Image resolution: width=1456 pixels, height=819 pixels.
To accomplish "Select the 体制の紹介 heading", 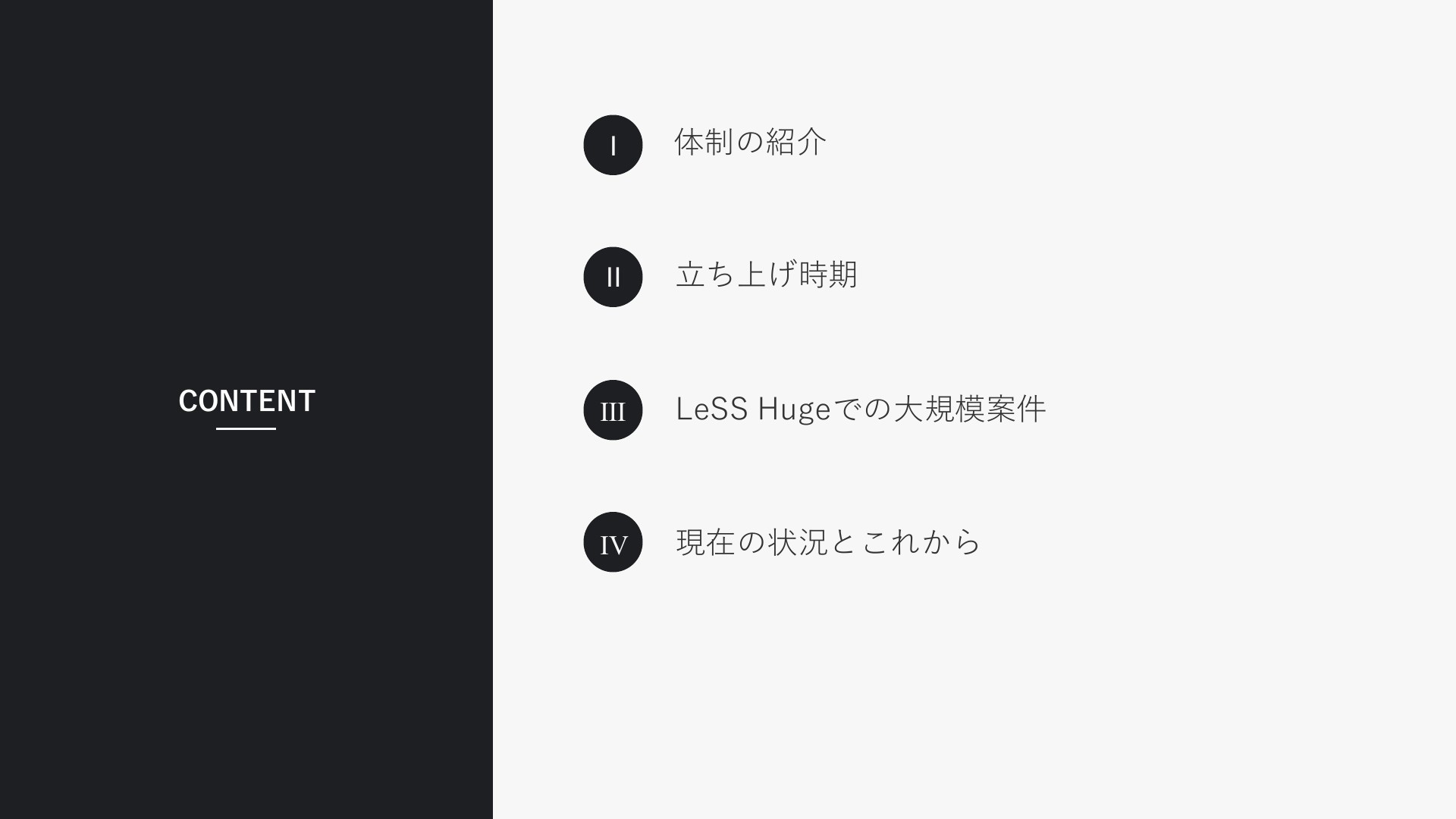I will [x=750, y=142].
